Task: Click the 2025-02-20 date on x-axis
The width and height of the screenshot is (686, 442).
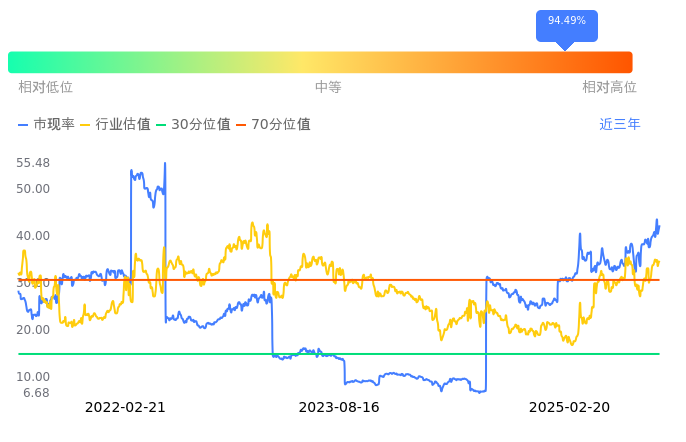Action: tap(569, 407)
